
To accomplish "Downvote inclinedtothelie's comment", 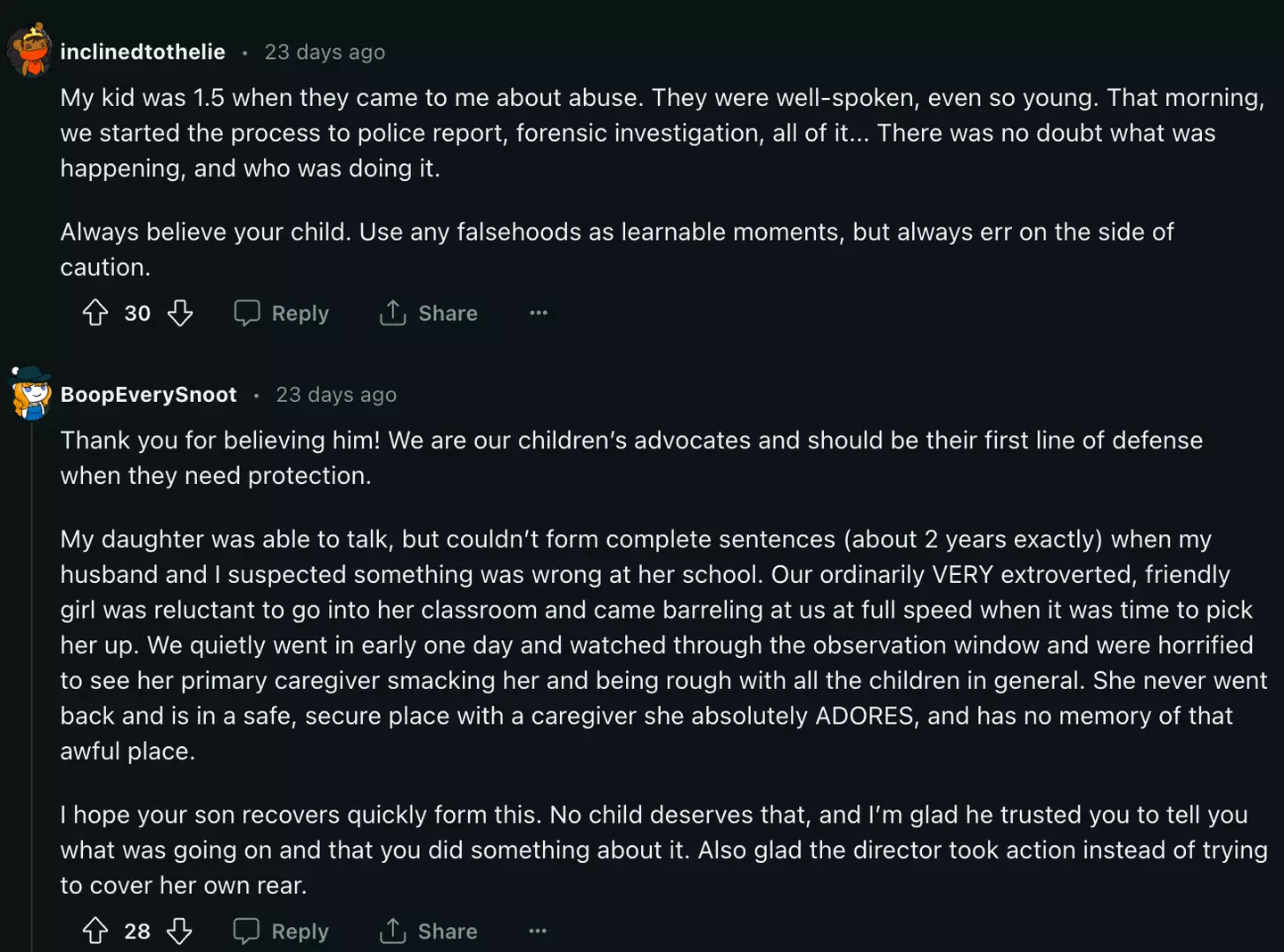I will (180, 313).
